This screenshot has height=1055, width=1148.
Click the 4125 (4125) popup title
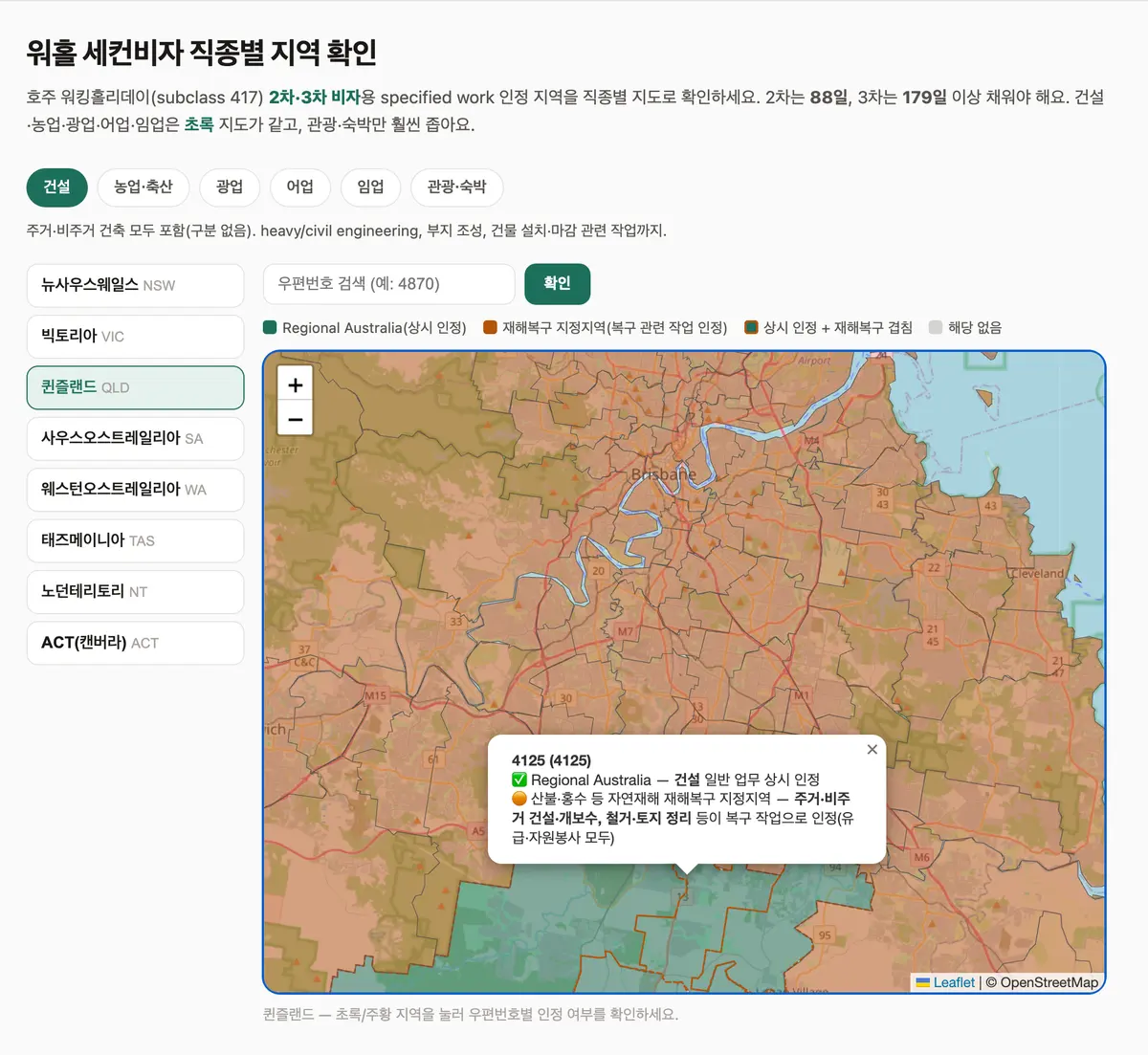pyautogui.click(x=551, y=760)
